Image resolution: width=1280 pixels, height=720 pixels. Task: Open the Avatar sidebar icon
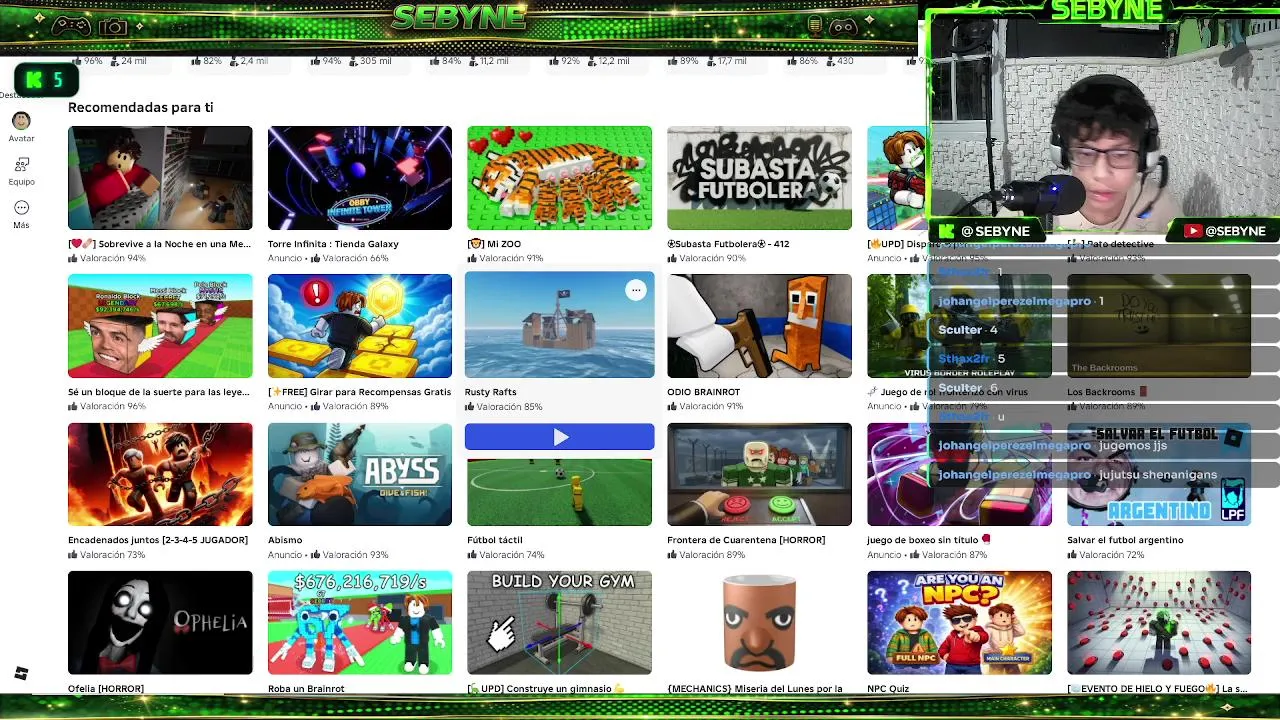pyautogui.click(x=21, y=121)
